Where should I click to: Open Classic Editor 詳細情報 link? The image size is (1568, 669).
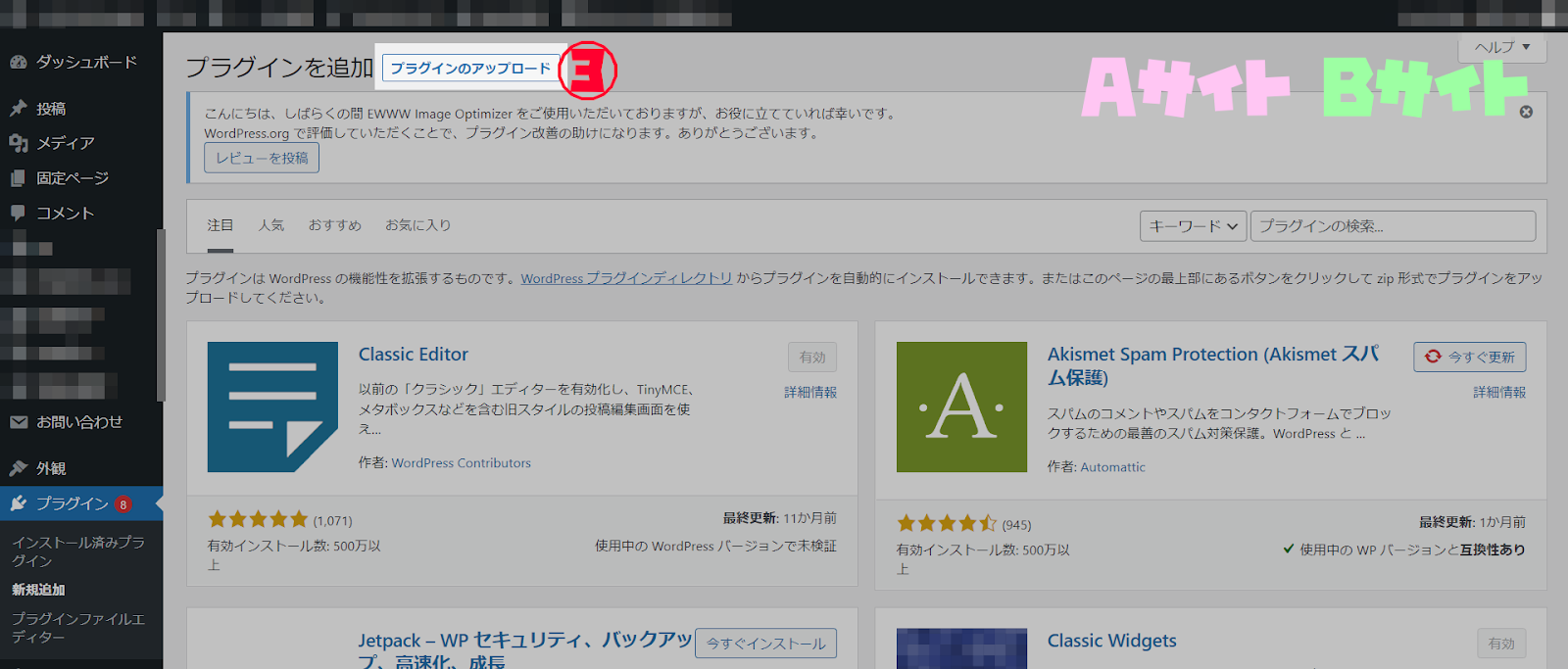[810, 392]
